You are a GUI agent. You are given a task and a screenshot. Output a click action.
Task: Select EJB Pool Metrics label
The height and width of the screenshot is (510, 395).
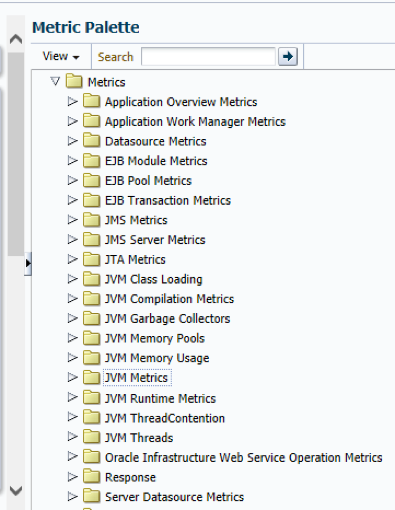pyautogui.click(x=148, y=180)
